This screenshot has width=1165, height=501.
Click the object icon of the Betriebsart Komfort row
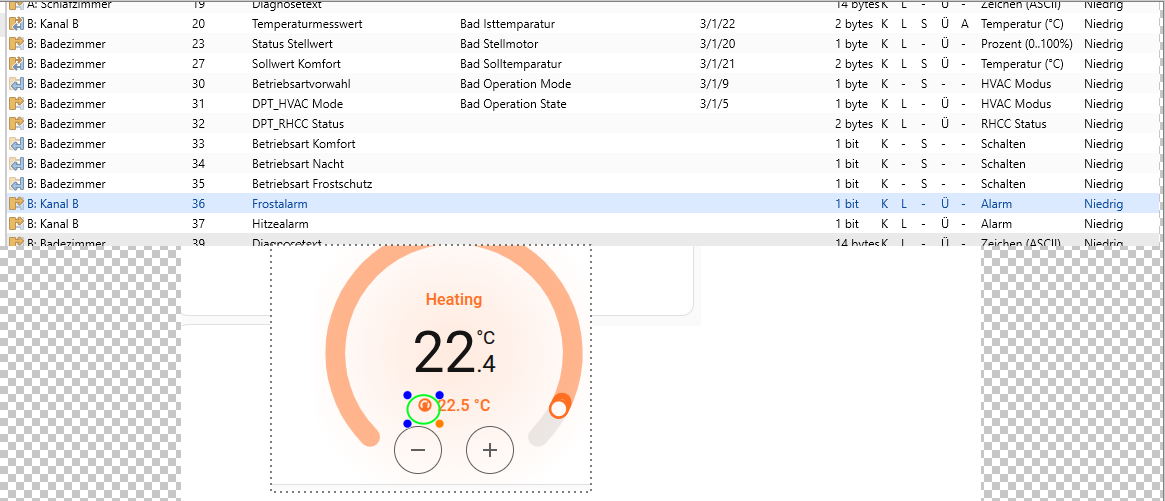coord(16,143)
